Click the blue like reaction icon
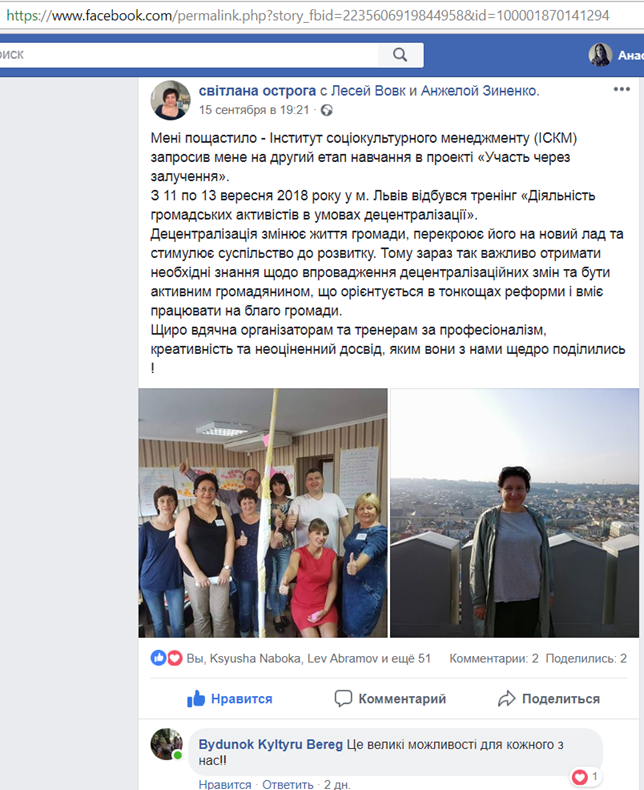The image size is (644, 790). [x=158, y=657]
